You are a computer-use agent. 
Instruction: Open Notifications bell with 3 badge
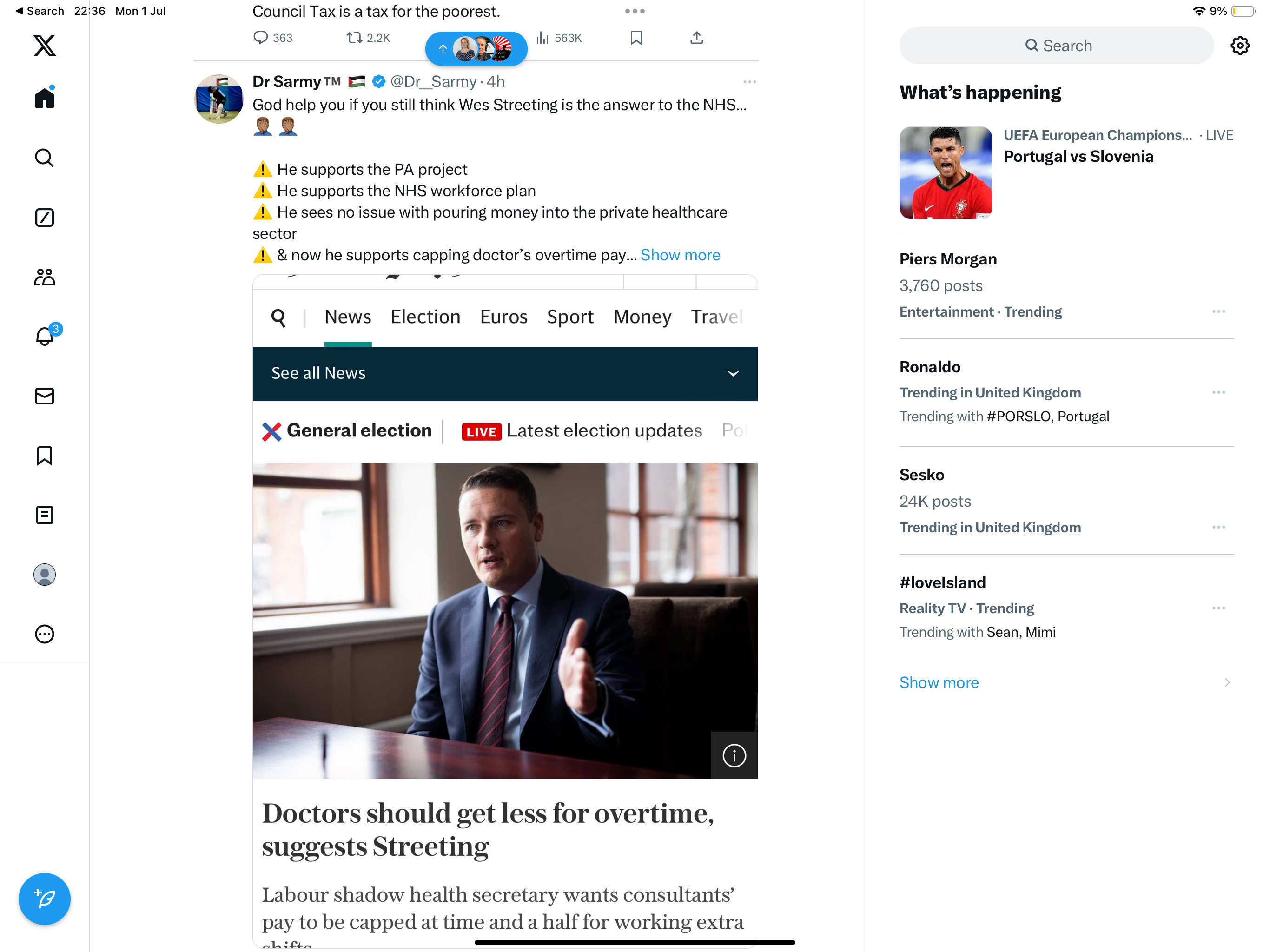pos(45,336)
